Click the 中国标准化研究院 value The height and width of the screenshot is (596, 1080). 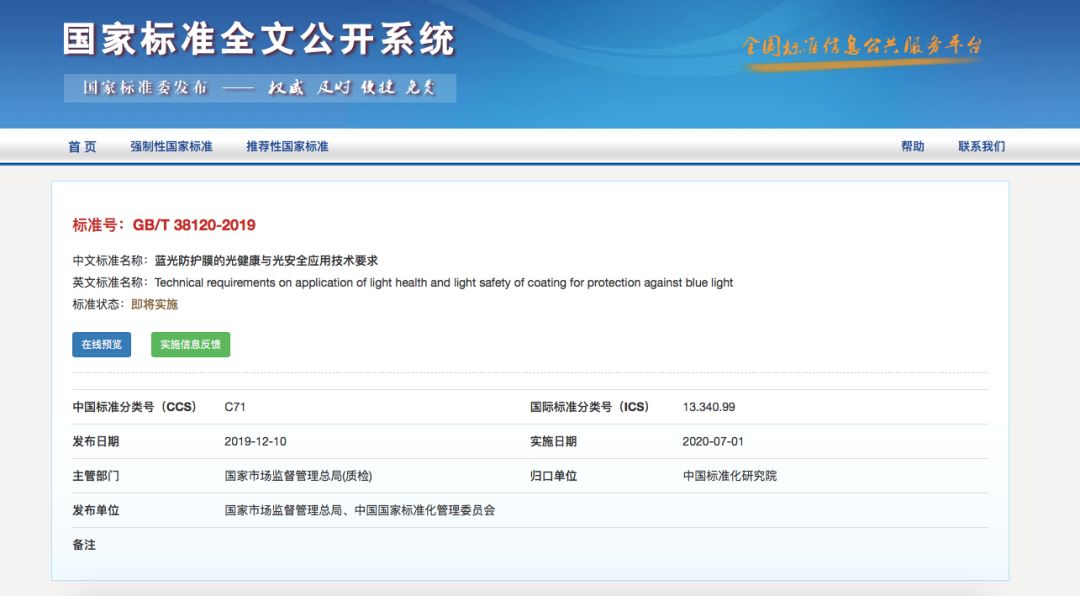[x=729, y=475]
